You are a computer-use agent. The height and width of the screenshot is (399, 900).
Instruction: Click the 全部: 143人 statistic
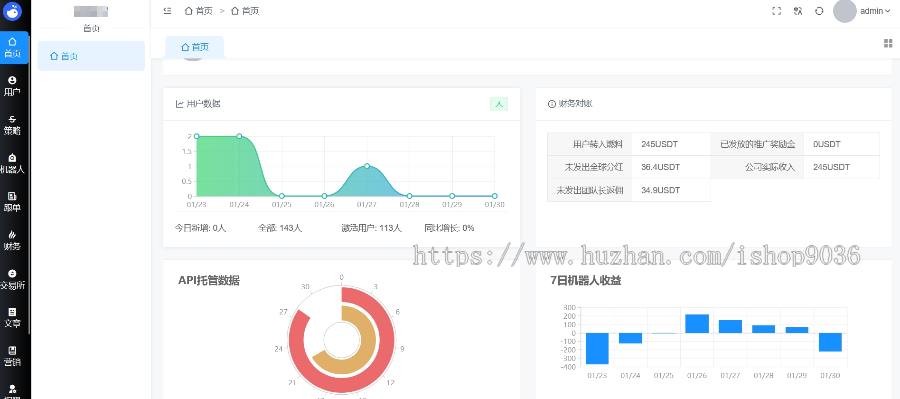280,228
